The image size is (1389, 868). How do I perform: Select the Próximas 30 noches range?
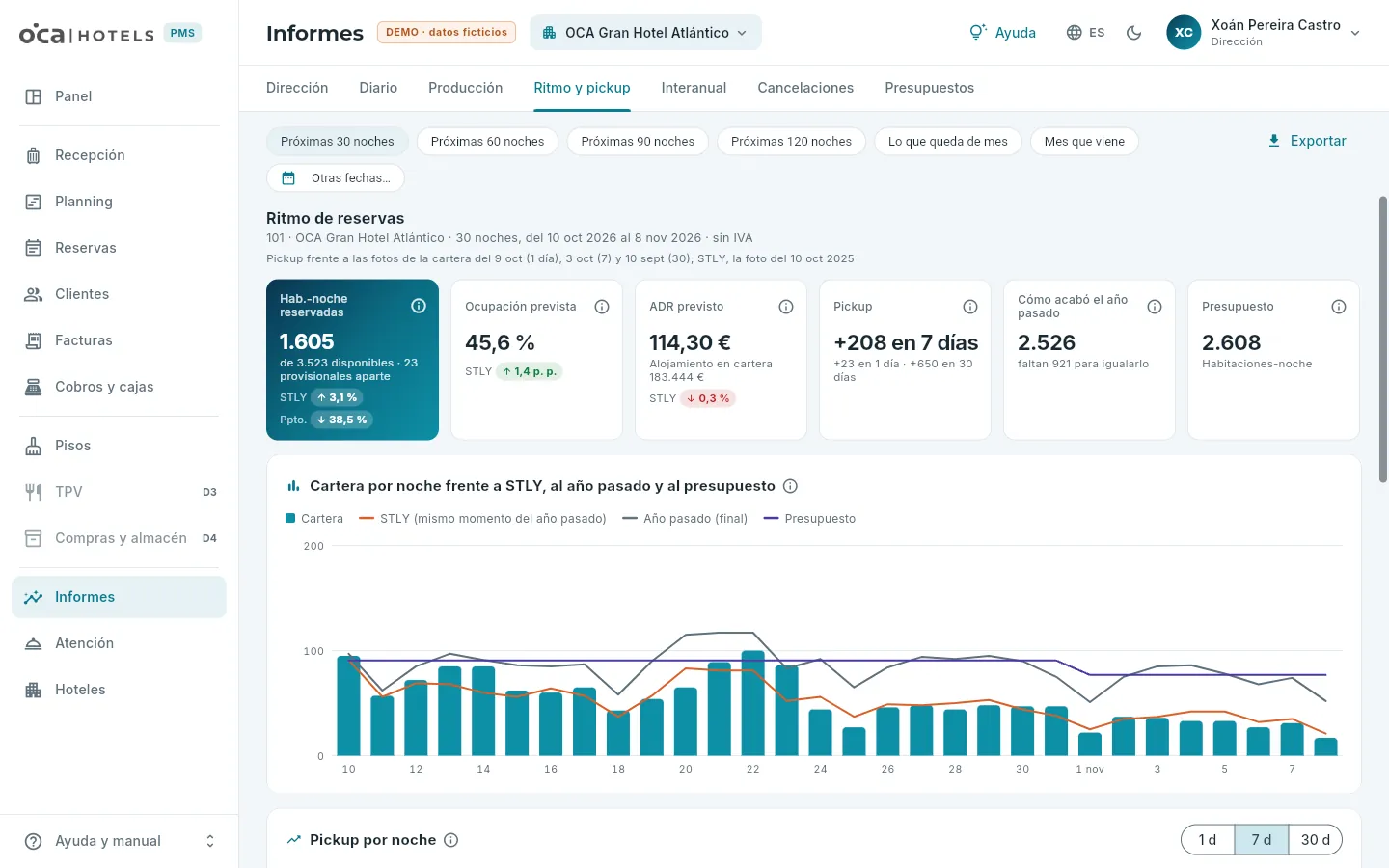pos(338,142)
